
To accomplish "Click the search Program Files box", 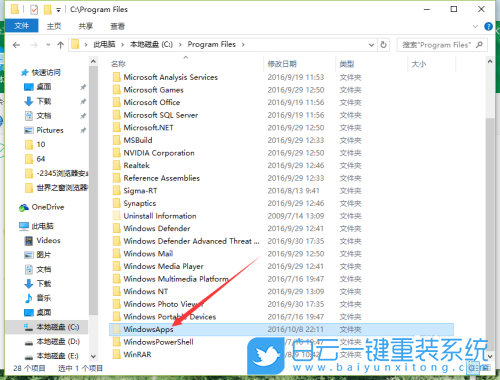I will pos(442,45).
